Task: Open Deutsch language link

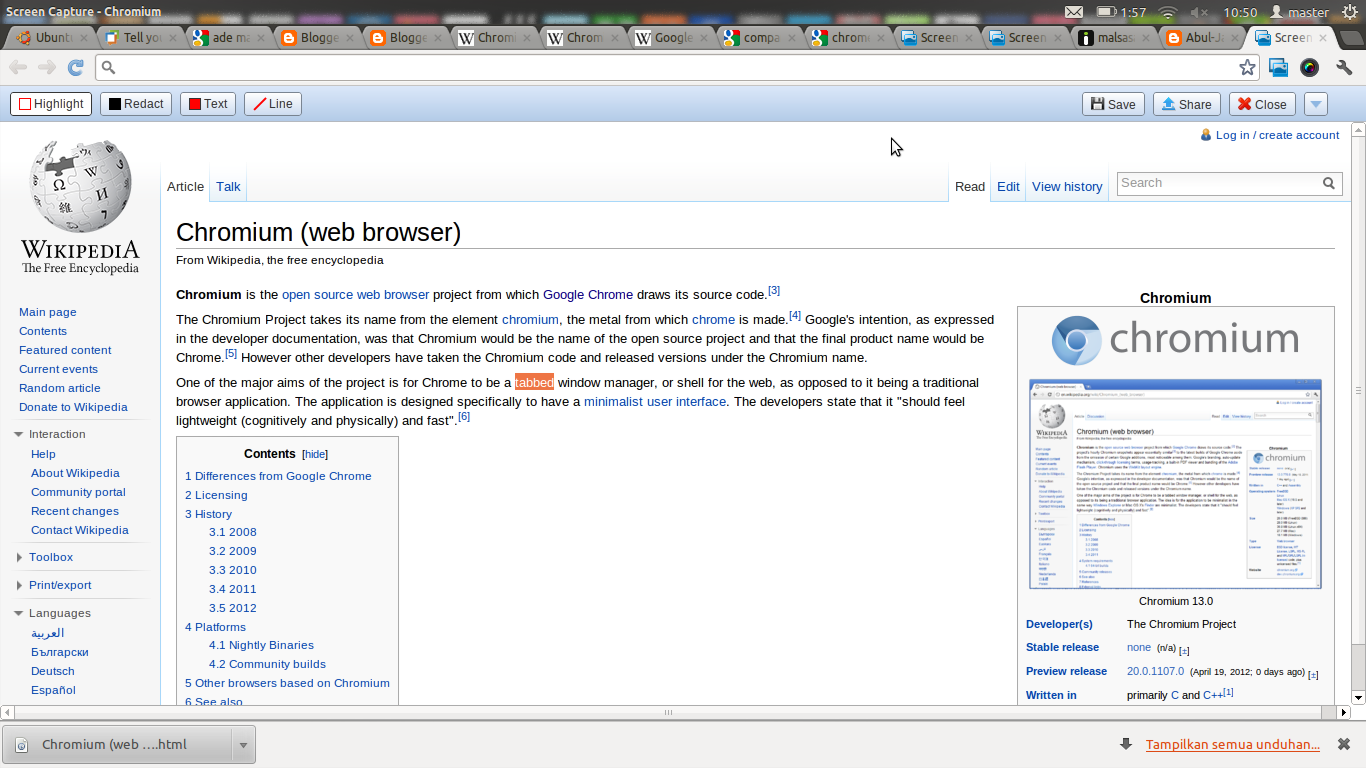Action: click(53, 671)
